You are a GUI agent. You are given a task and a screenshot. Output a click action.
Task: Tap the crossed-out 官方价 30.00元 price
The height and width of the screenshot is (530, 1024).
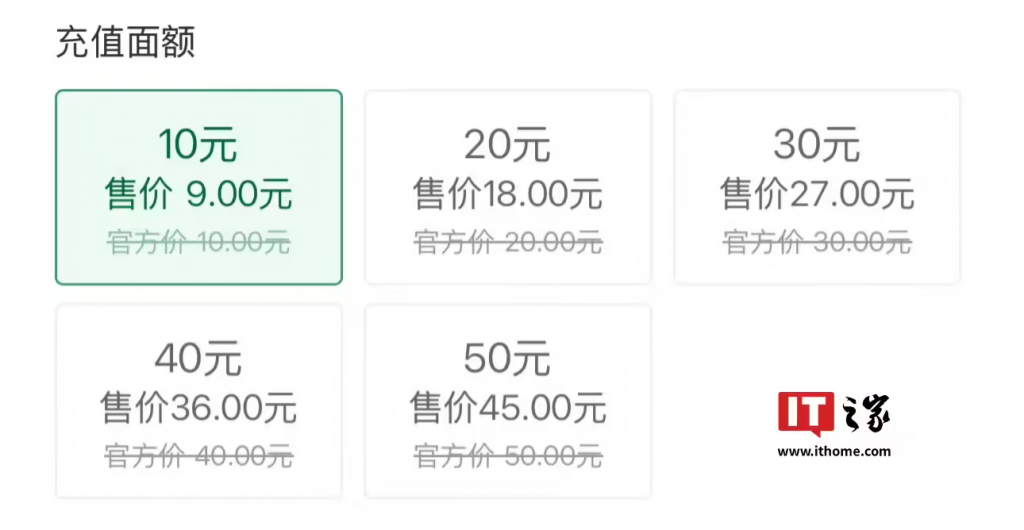(x=816, y=242)
